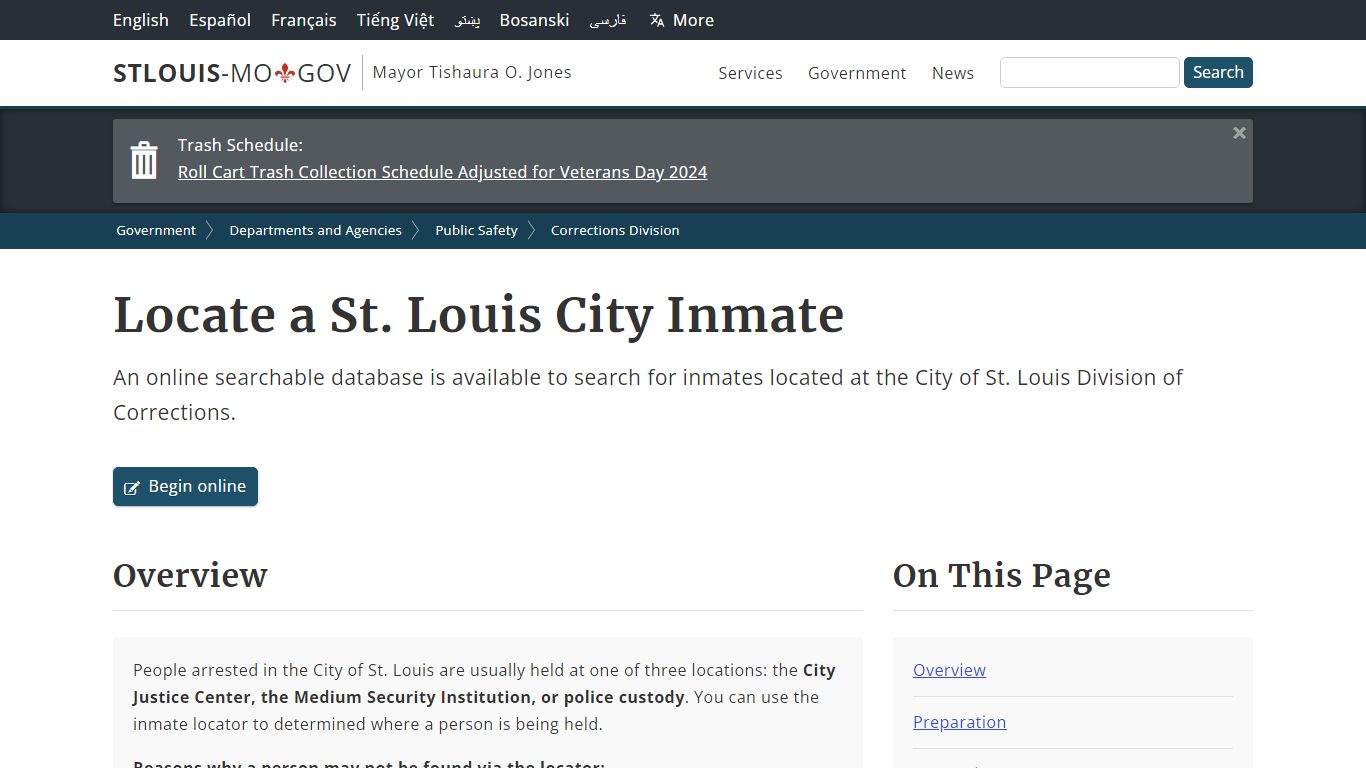Open the Services menu
1366x768 pixels.
pos(750,73)
